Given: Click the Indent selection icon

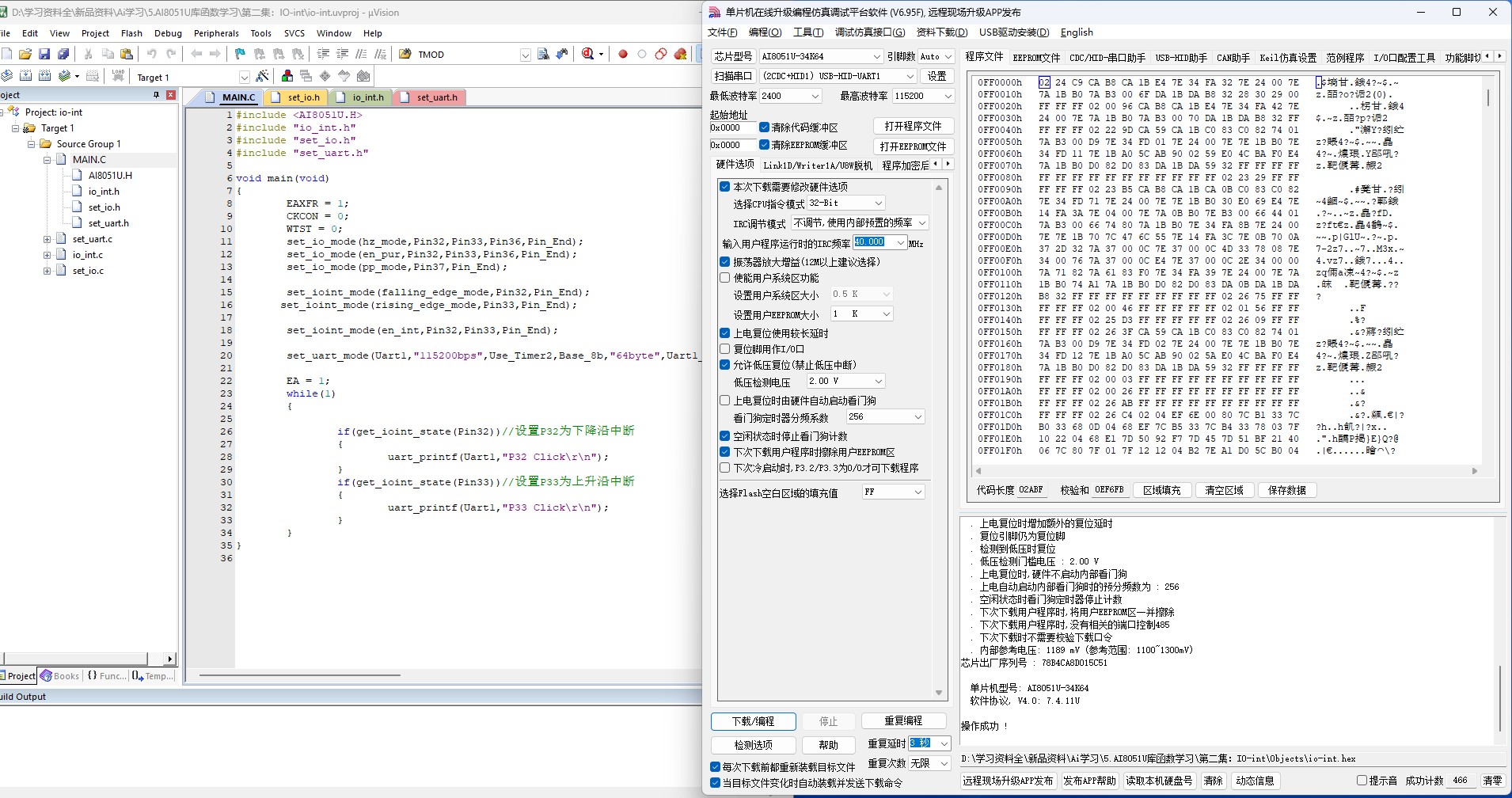Looking at the screenshot, I should tap(323, 54).
